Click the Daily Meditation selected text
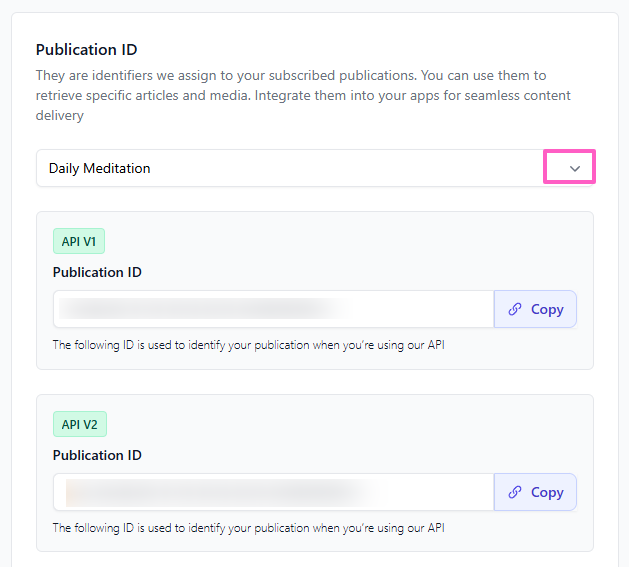 click(x=100, y=168)
